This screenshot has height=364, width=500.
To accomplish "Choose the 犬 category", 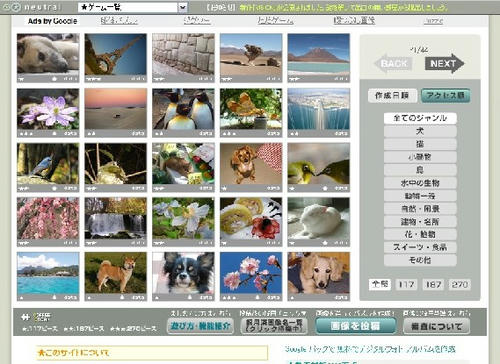I will click(x=420, y=131).
